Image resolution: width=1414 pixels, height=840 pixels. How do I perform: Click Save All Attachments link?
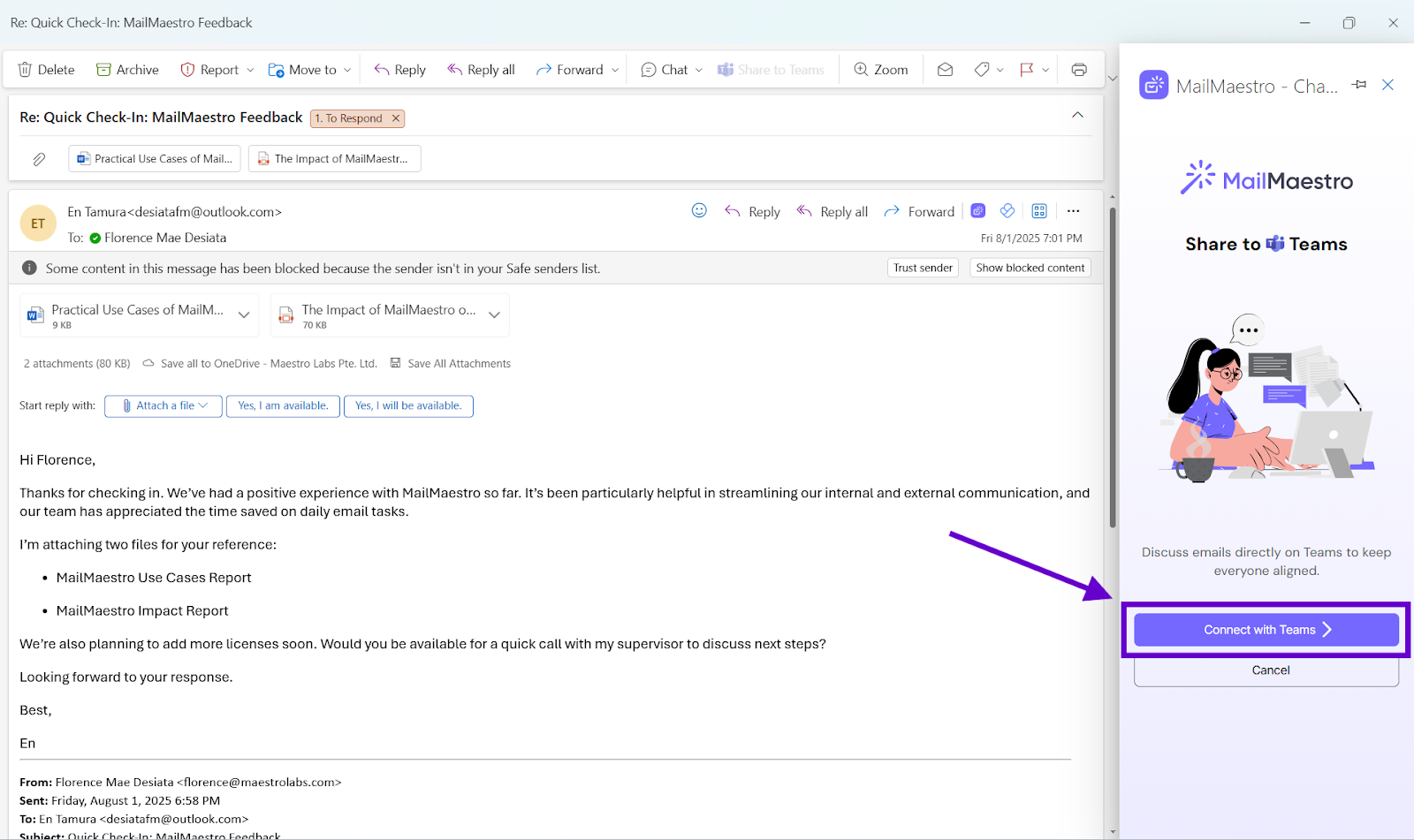[x=451, y=363]
